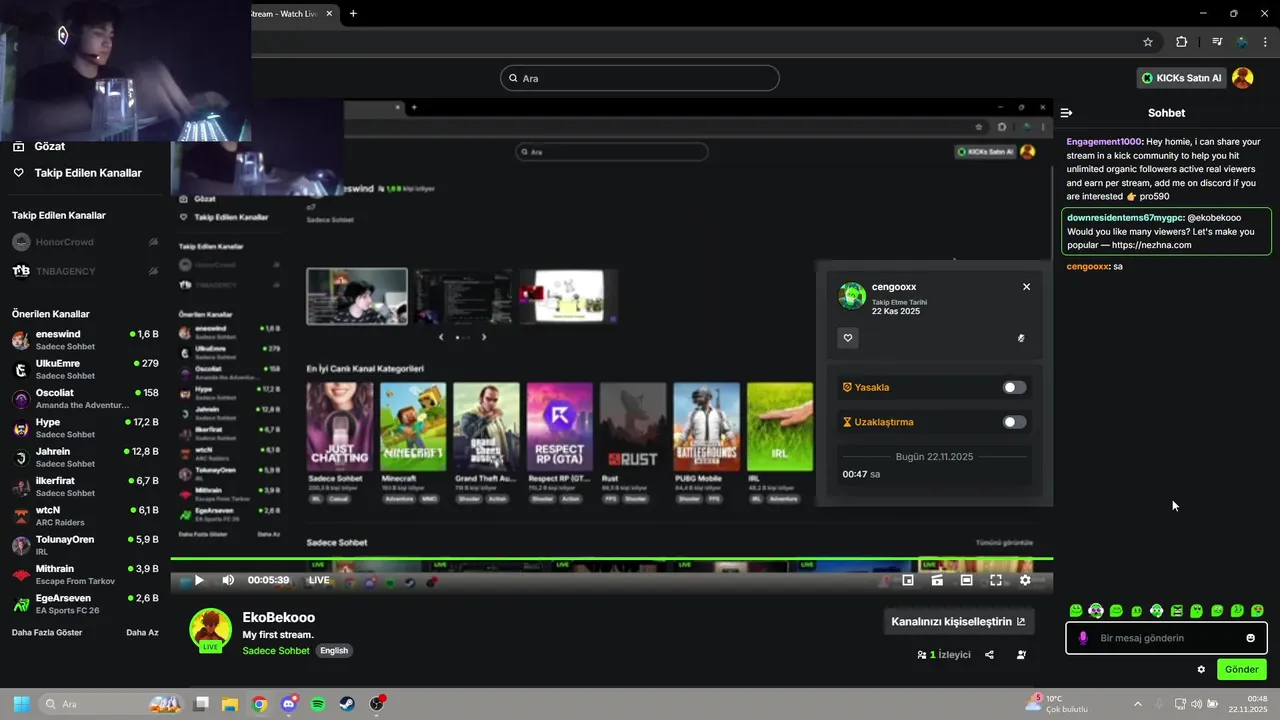Viewport: 1280px width, 720px height.
Task: Open browser three-dot menu
Action: [1265, 42]
